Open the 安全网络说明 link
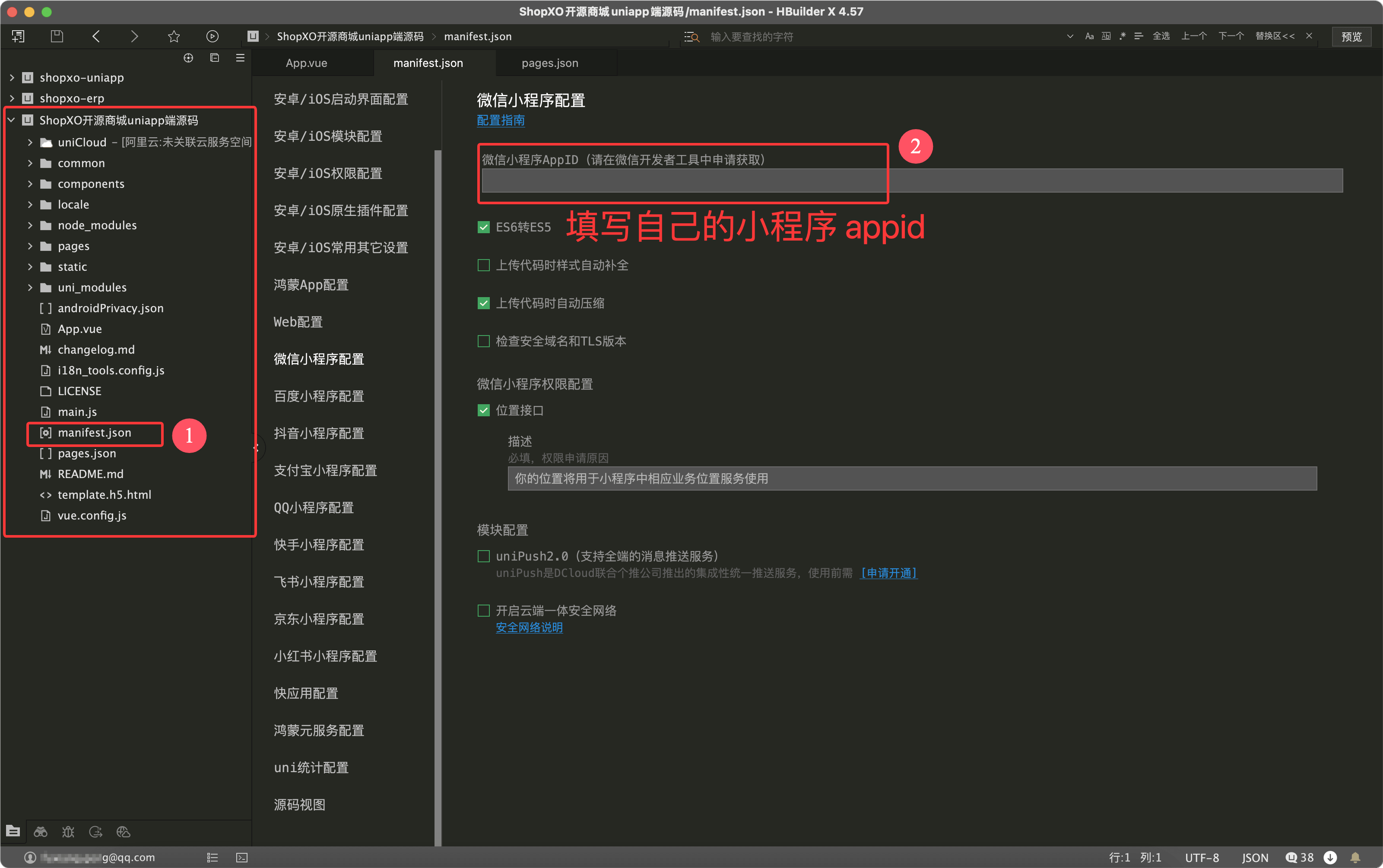The height and width of the screenshot is (868, 1383). [530, 627]
